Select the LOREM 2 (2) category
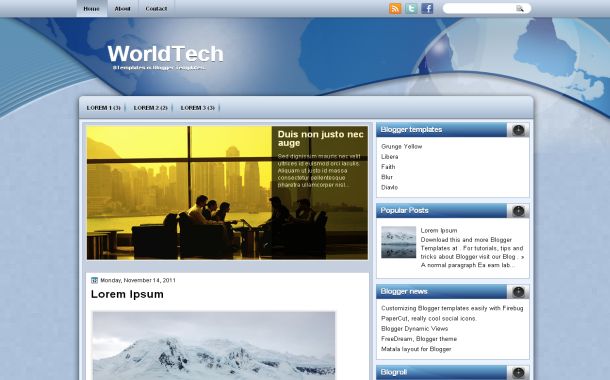 click(x=151, y=108)
